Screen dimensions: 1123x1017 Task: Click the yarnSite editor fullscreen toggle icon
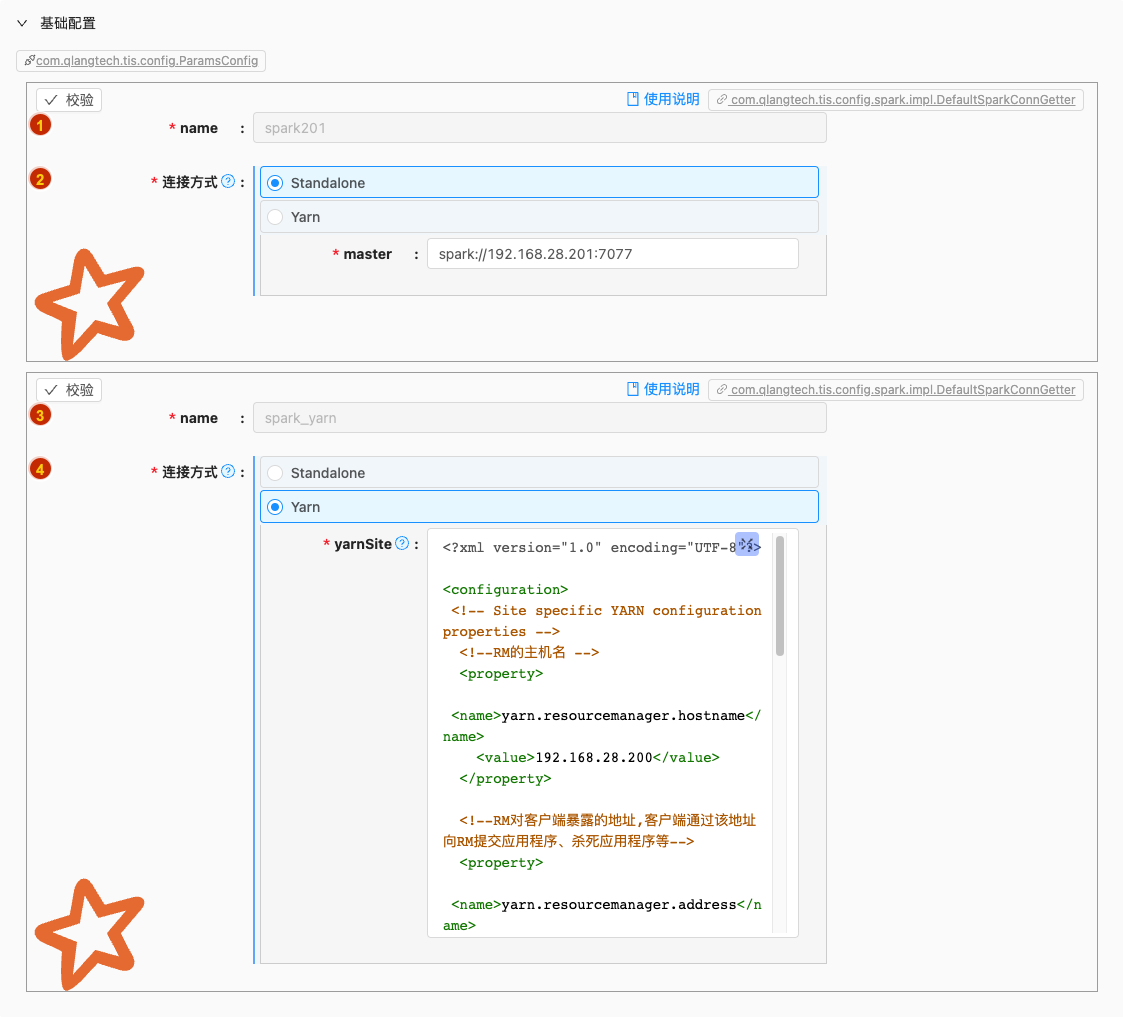coord(747,544)
